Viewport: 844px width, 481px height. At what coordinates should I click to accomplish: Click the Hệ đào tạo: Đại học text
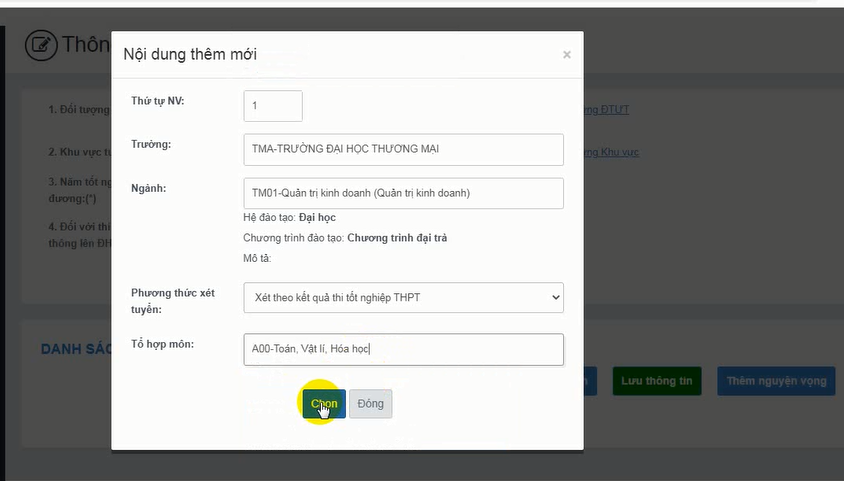point(289,217)
